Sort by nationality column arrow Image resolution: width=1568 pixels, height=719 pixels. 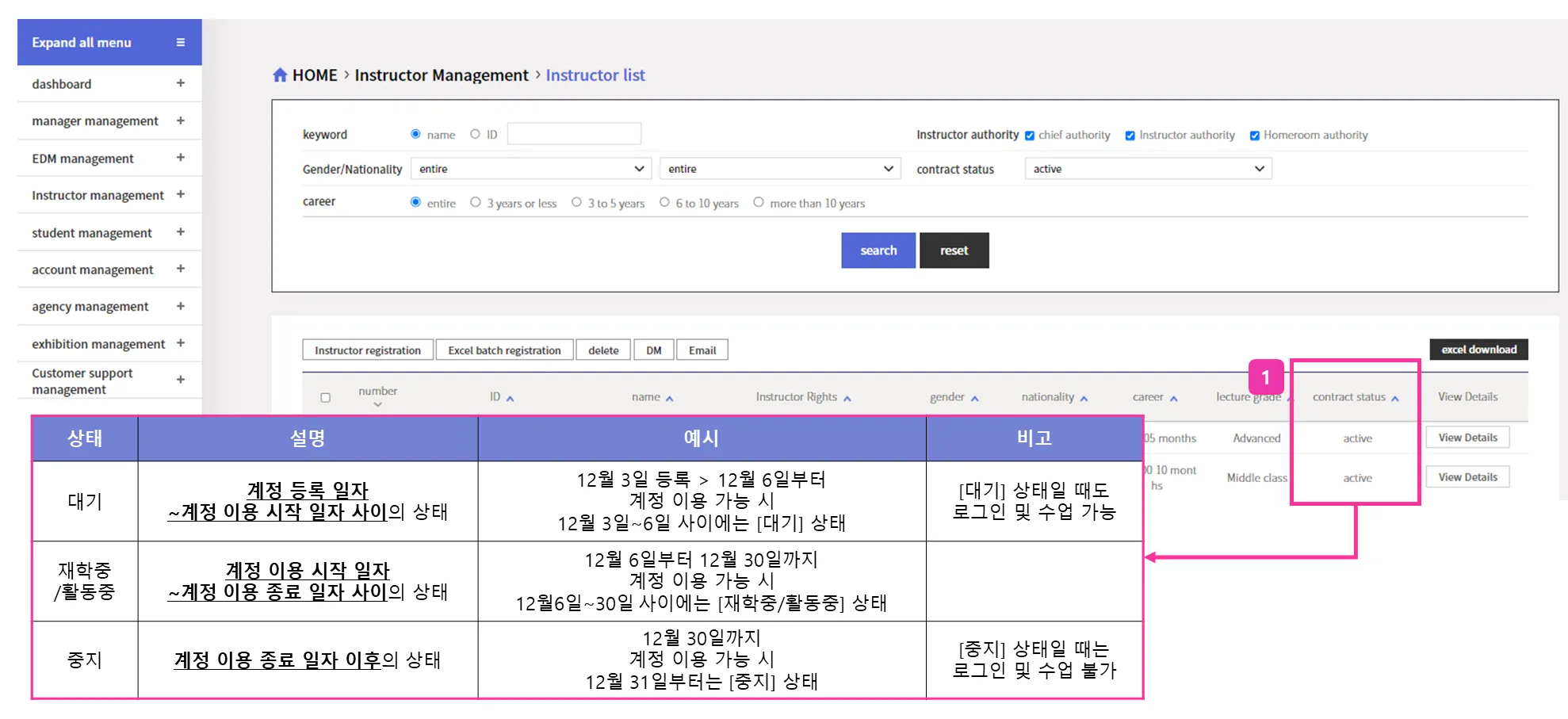1084,398
